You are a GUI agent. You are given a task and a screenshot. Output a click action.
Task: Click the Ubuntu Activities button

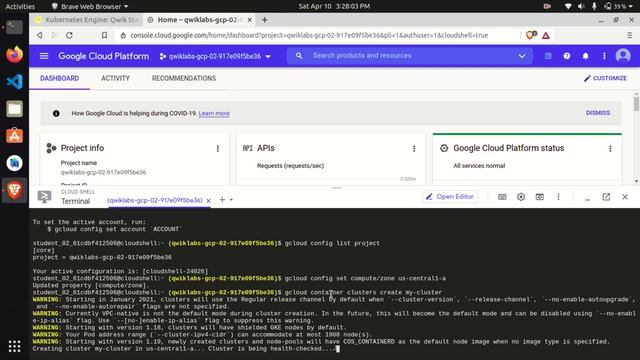[x=20, y=6]
